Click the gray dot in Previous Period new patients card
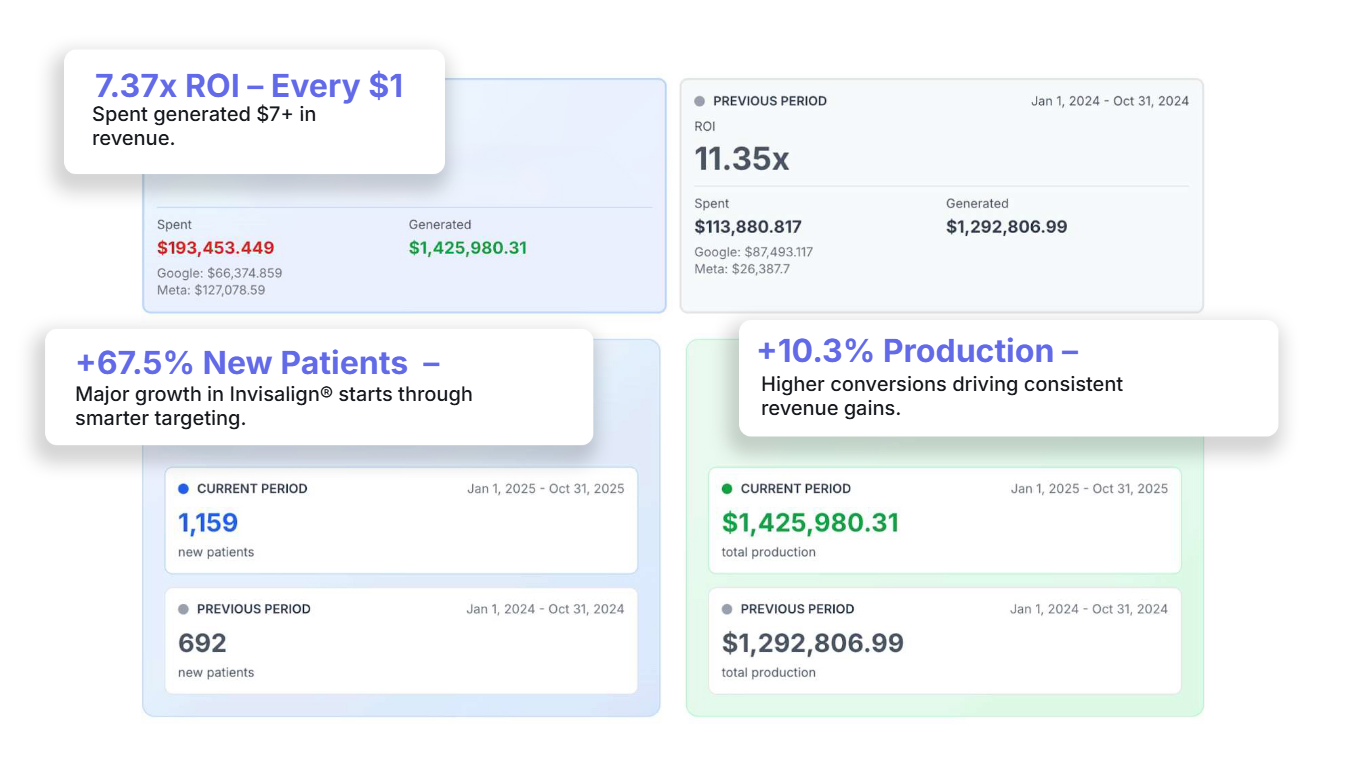This screenshot has height=774, width=1348. 183,609
